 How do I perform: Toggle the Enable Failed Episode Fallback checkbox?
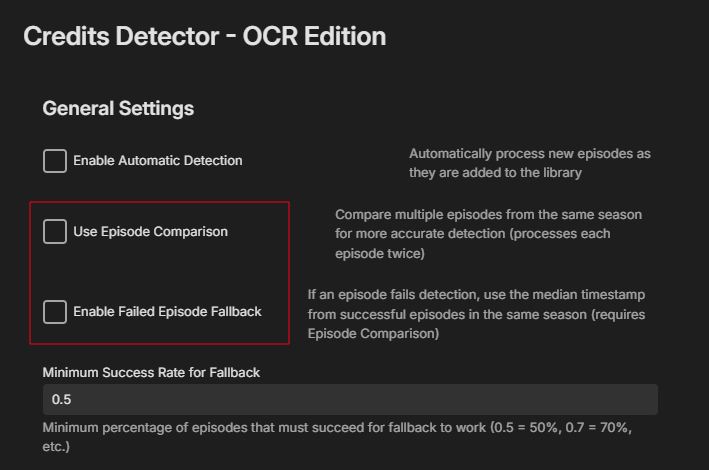click(x=55, y=312)
